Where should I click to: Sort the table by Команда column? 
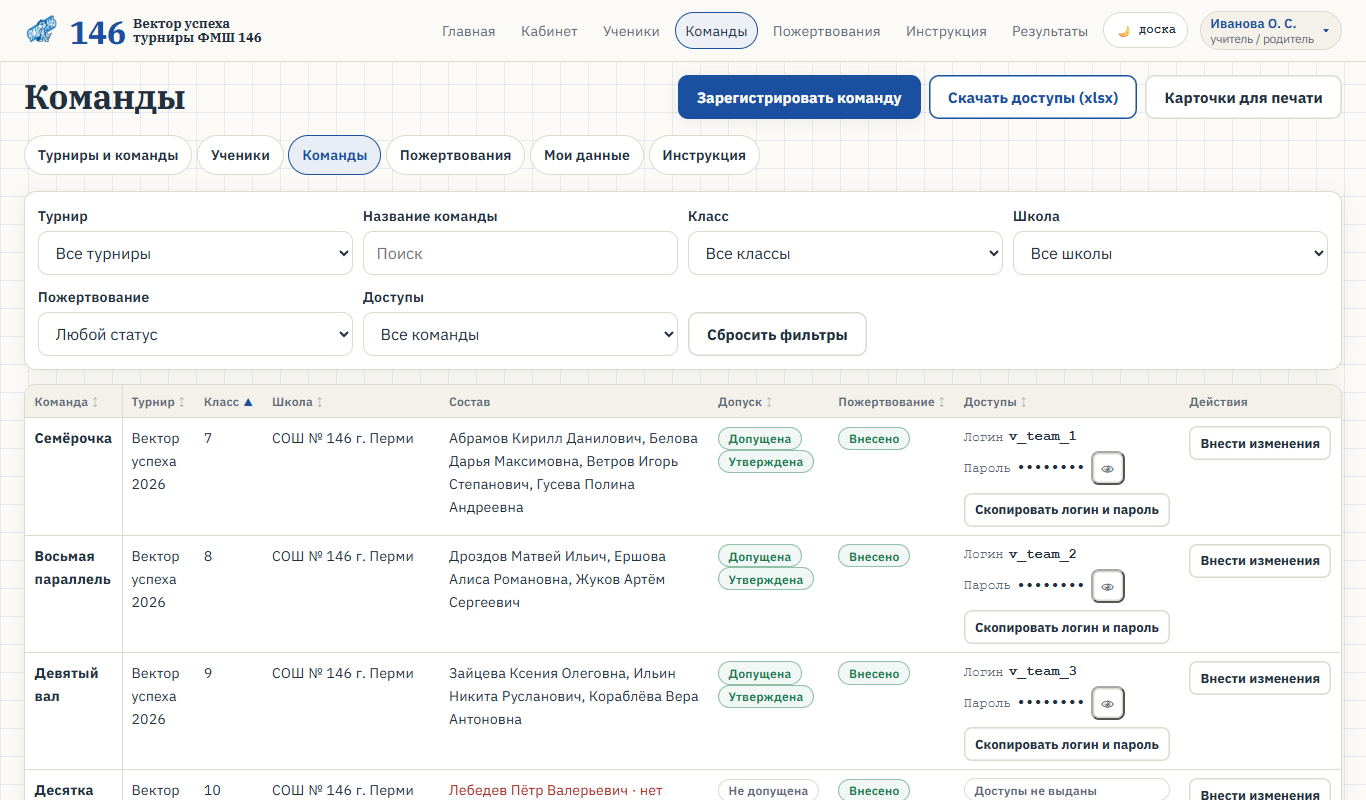(x=67, y=402)
